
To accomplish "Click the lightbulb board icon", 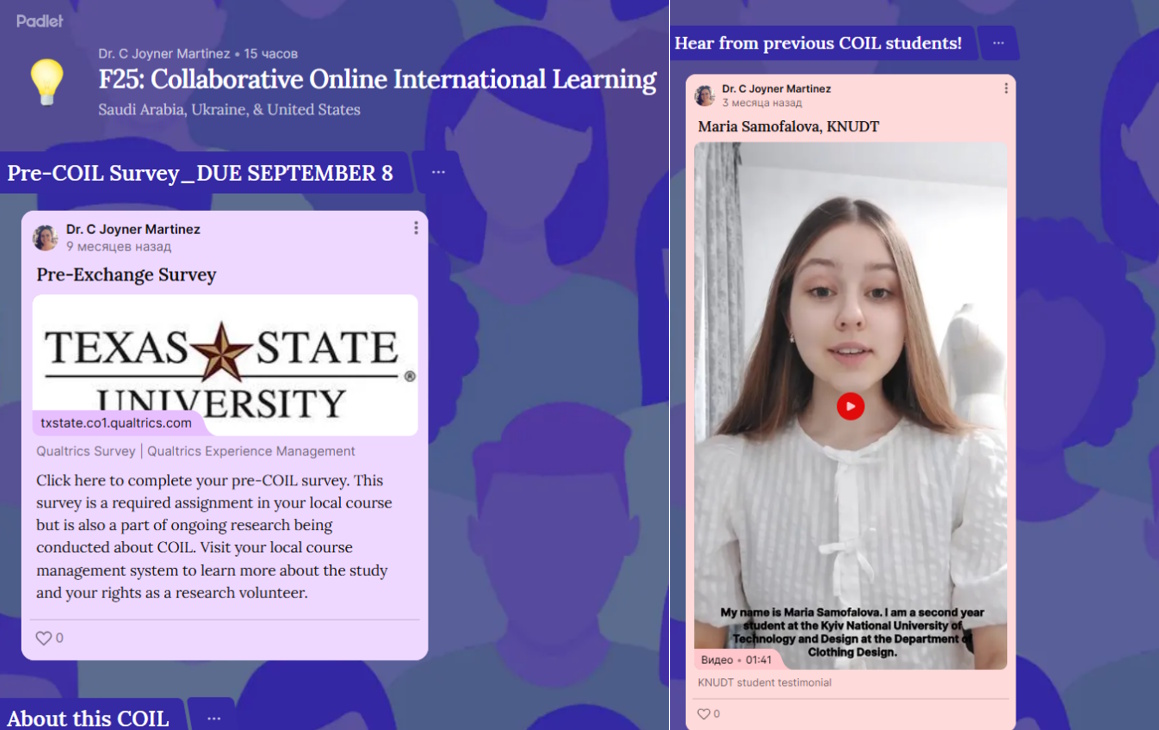I will click(47, 82).
